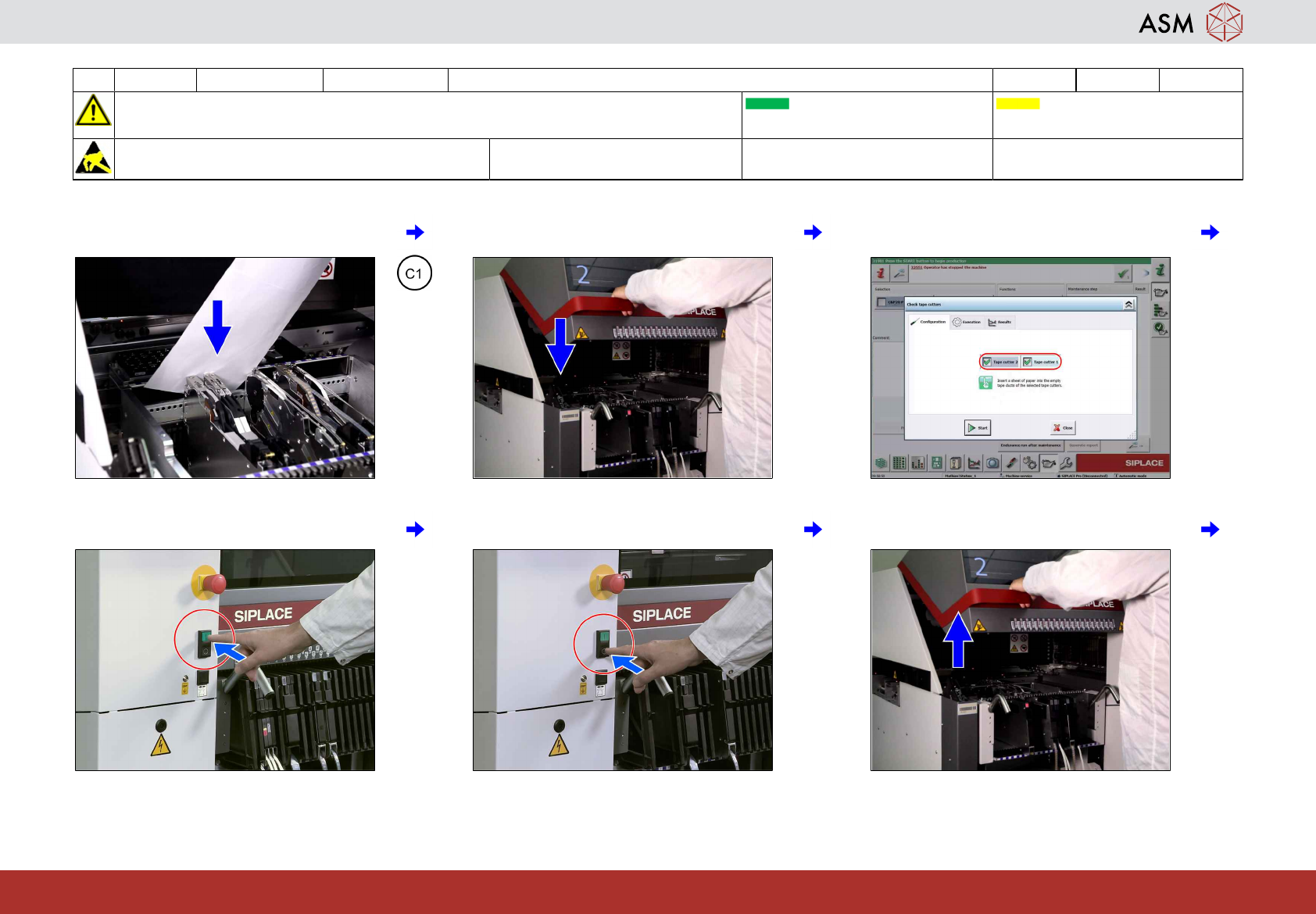1316x914 pixels.
Task: Click the green grid toolbar icon
Action: tap(899, 463)
